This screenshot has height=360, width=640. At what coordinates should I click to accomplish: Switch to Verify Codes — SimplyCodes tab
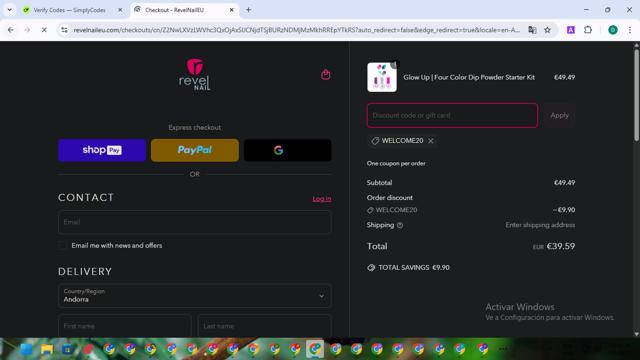pyautogui.click(x=72, y=10)
